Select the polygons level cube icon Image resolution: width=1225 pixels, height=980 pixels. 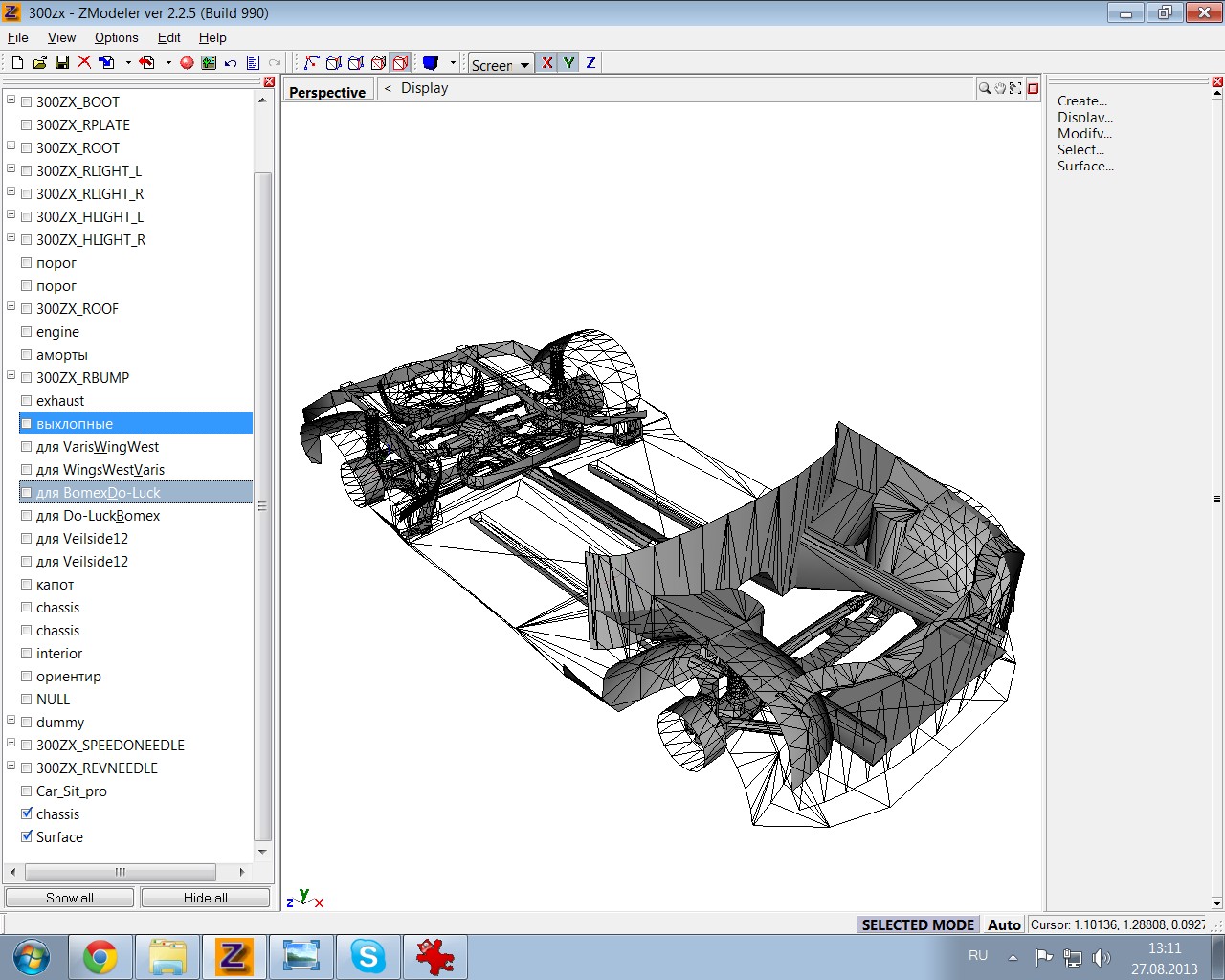[x=378, y=62]
